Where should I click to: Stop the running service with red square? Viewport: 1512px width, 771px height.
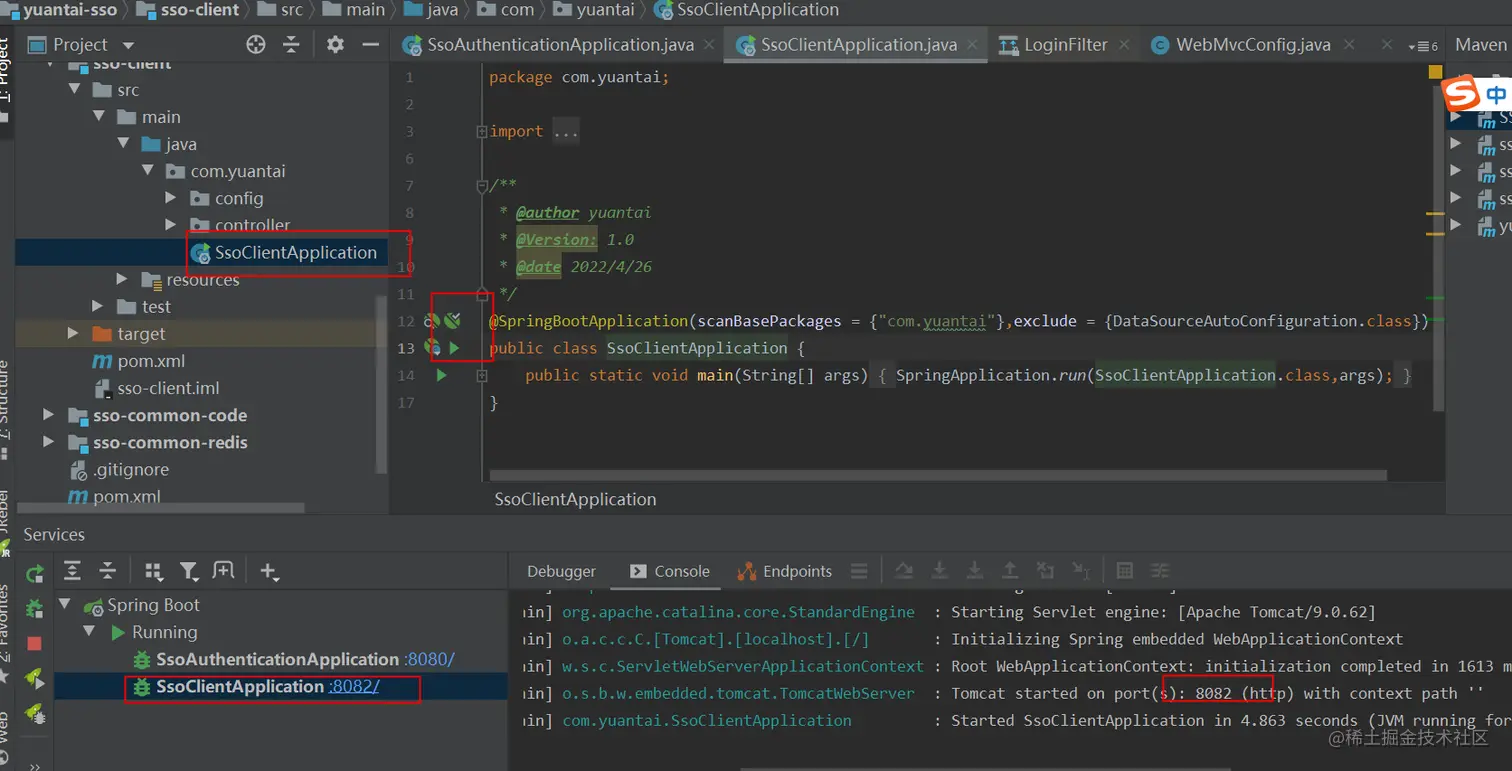(x=35, y=643)
